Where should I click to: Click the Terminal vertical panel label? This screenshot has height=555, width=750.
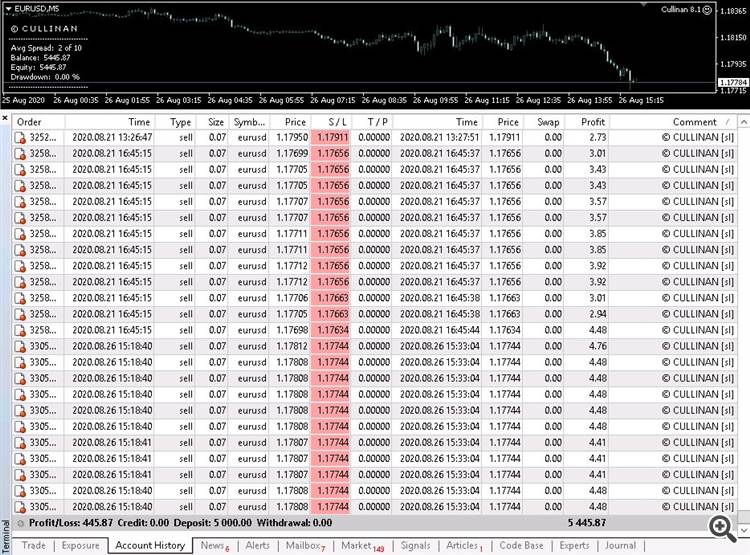(5, 536)
